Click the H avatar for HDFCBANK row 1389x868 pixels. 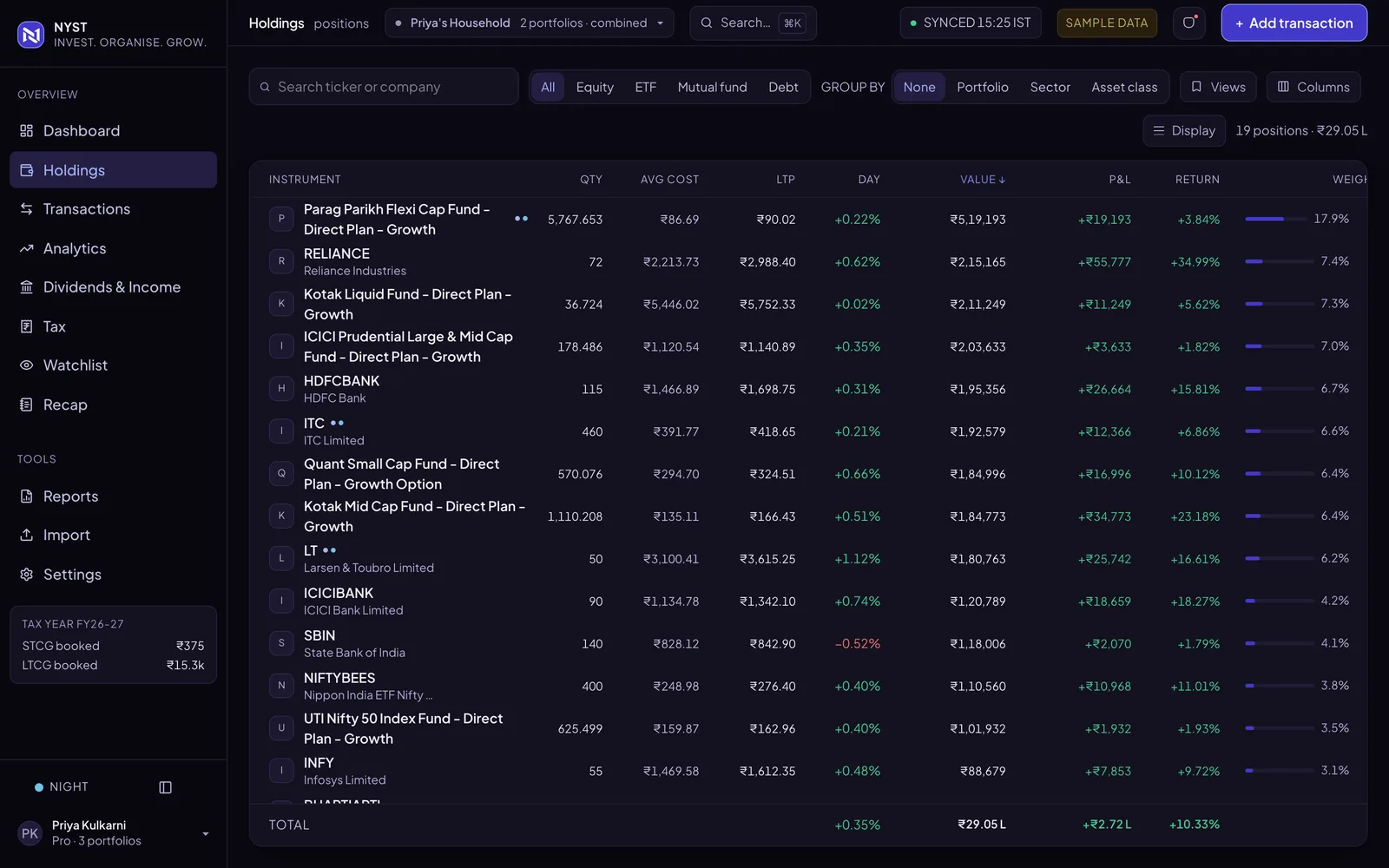pyautogui.click(x=281, y=389)
